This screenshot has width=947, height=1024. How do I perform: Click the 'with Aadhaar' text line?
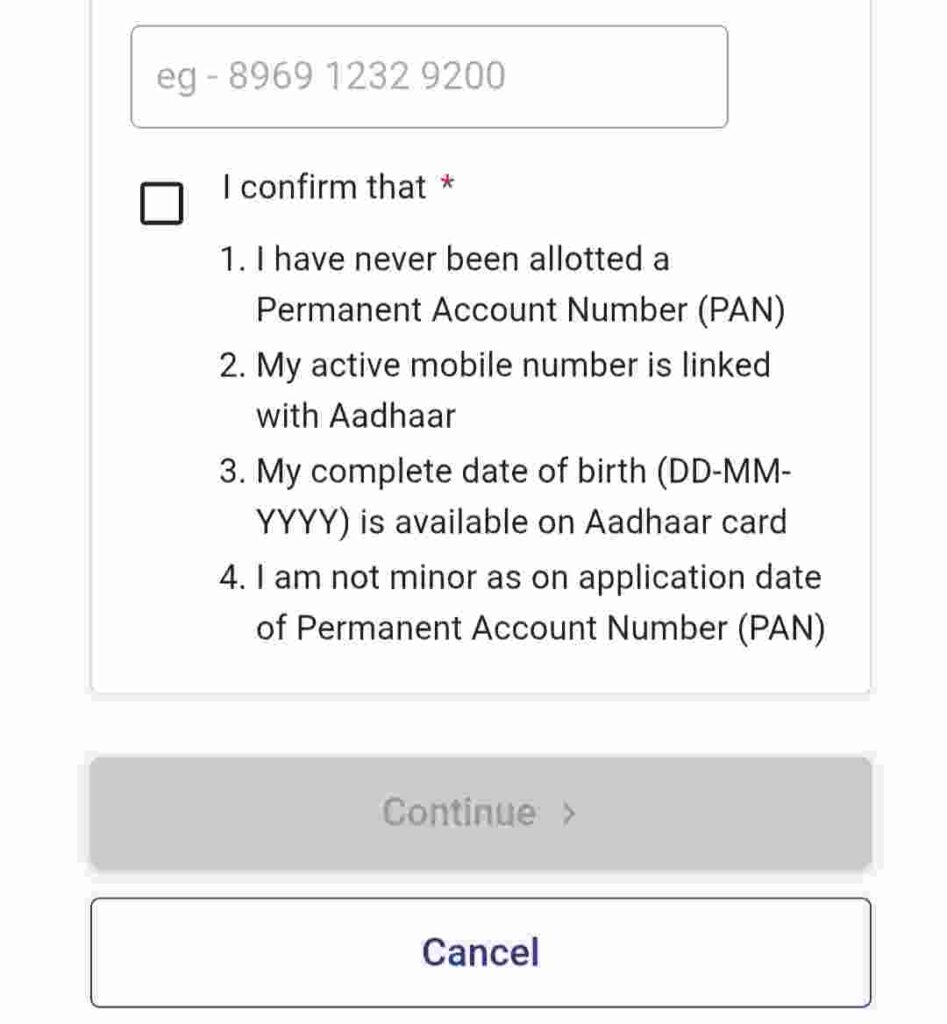point(356,417)
